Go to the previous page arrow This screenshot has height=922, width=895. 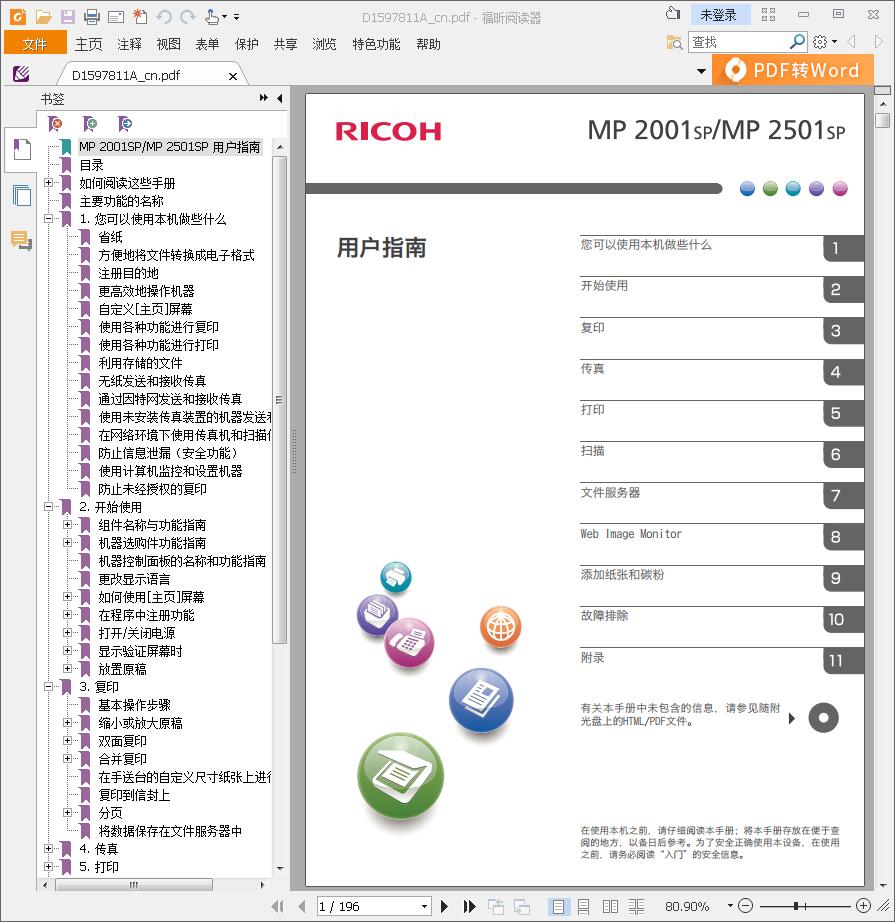[x=302, y=906]
